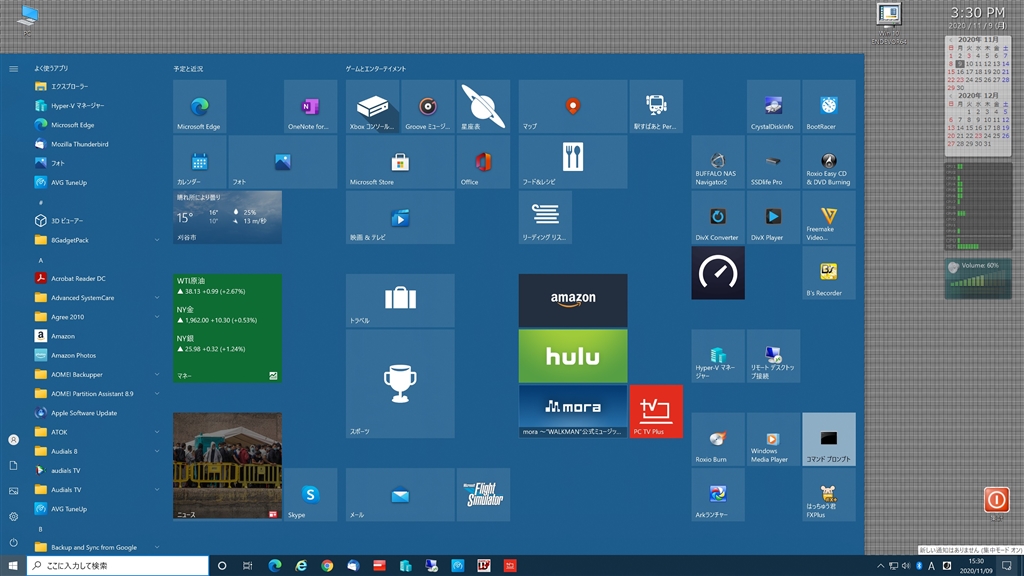Open the Sports (スポーツ) trophy tile
Viewport: 1024px width, 576px height.
pos(400,384)
